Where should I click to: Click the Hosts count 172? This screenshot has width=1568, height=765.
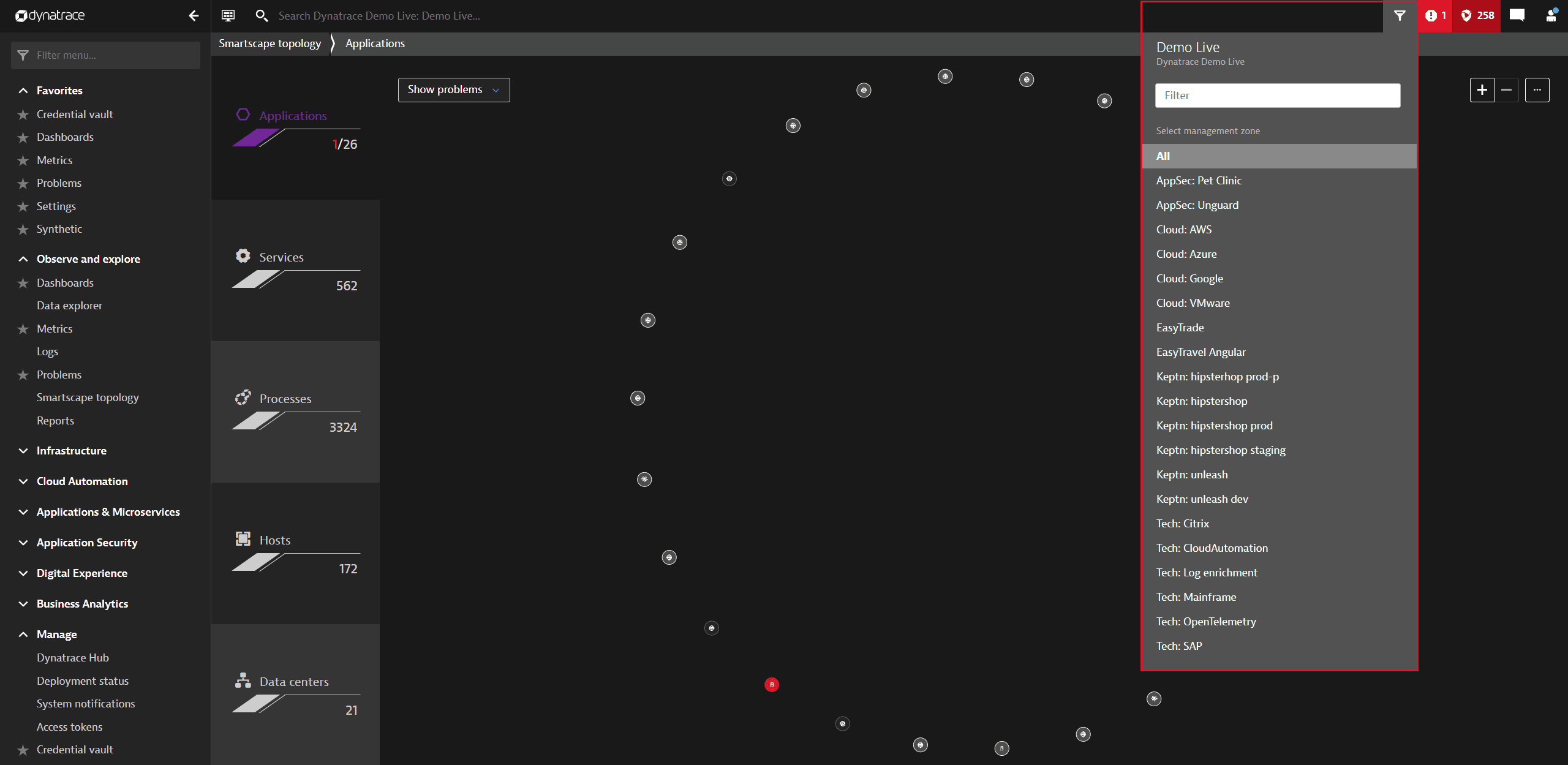tap(348, 569)
